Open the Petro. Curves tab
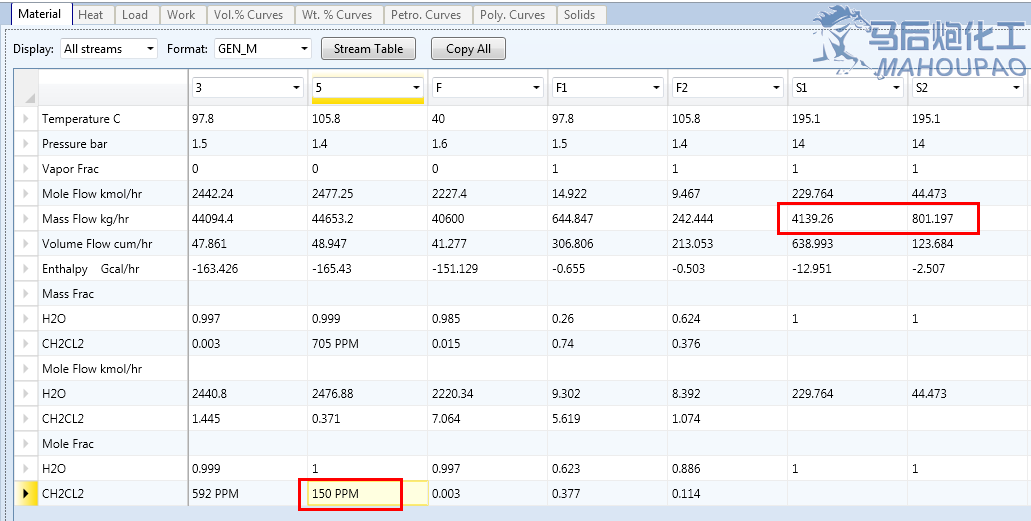1031x521 pixels. click(x=426, y=14)
